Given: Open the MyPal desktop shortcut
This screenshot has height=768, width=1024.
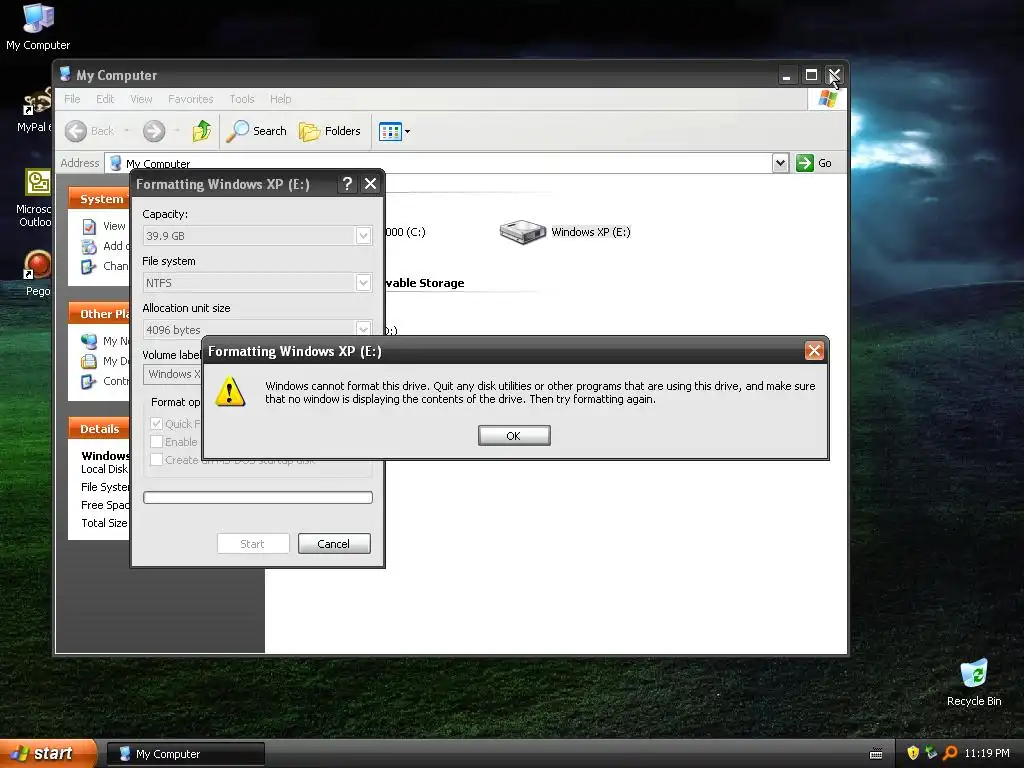Looking at the screenshot, I should pyautogui.click(x=37, y=110).
